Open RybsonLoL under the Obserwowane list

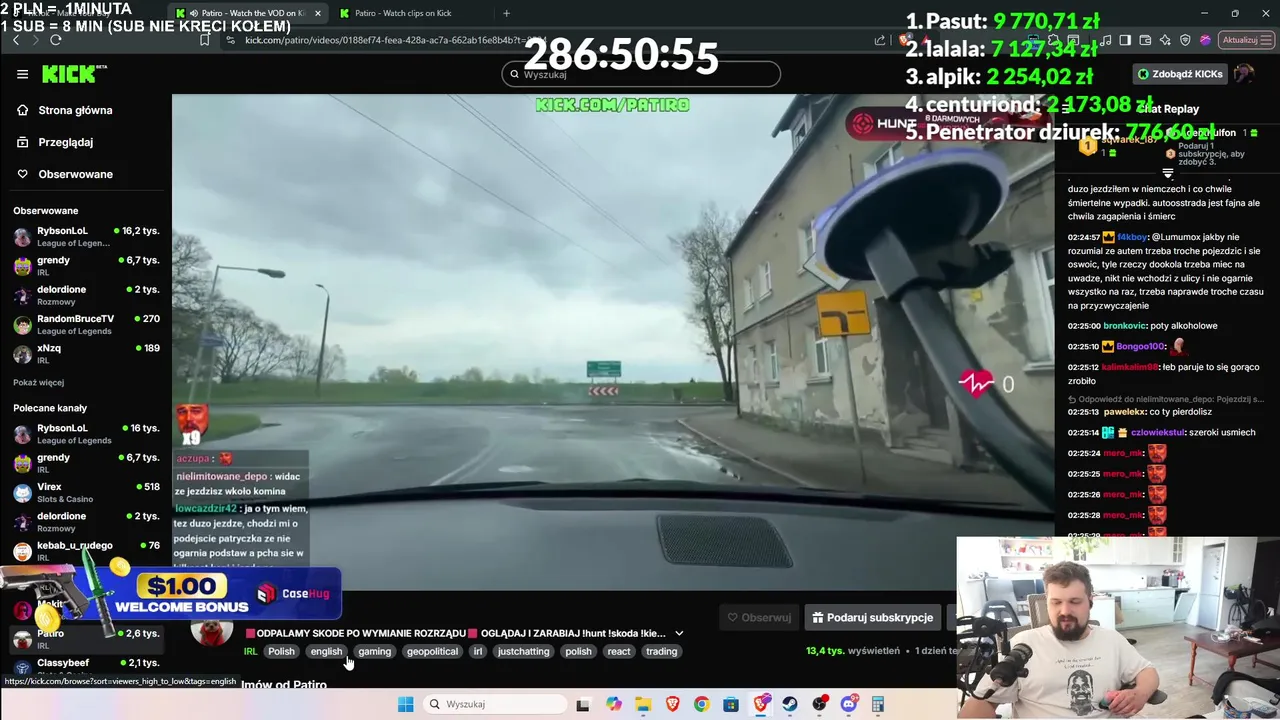click(86, 236)
